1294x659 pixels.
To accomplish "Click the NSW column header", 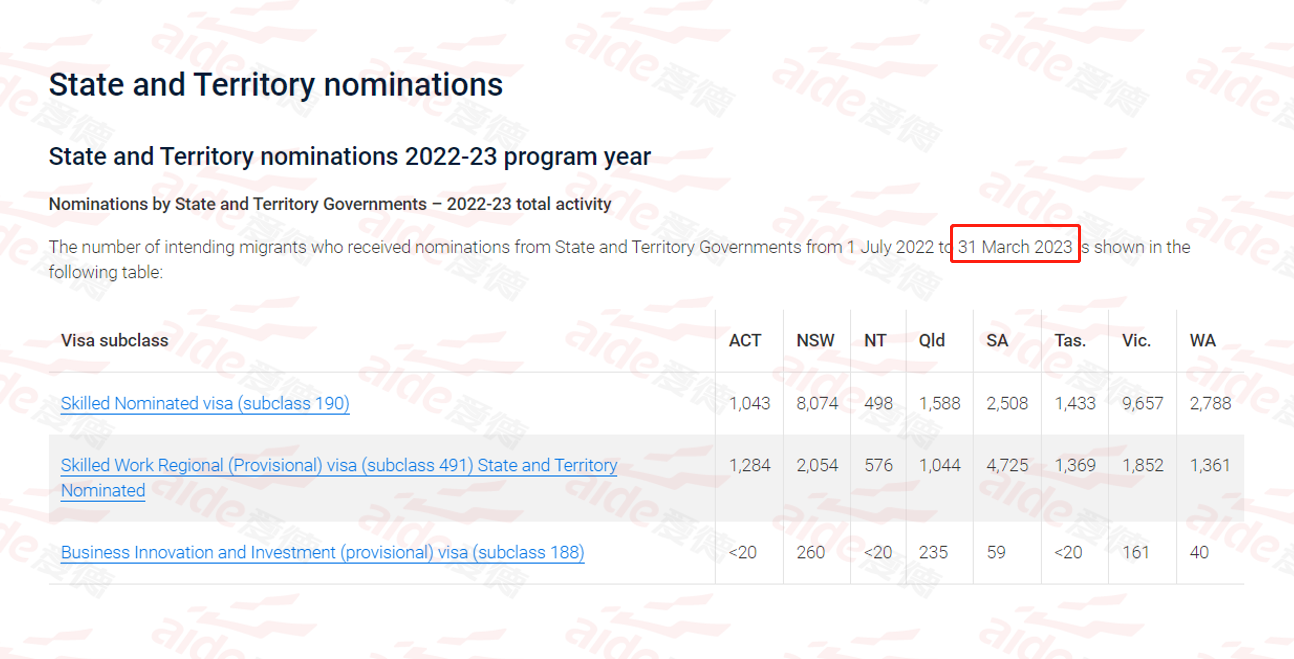I will tap(815, 340).
